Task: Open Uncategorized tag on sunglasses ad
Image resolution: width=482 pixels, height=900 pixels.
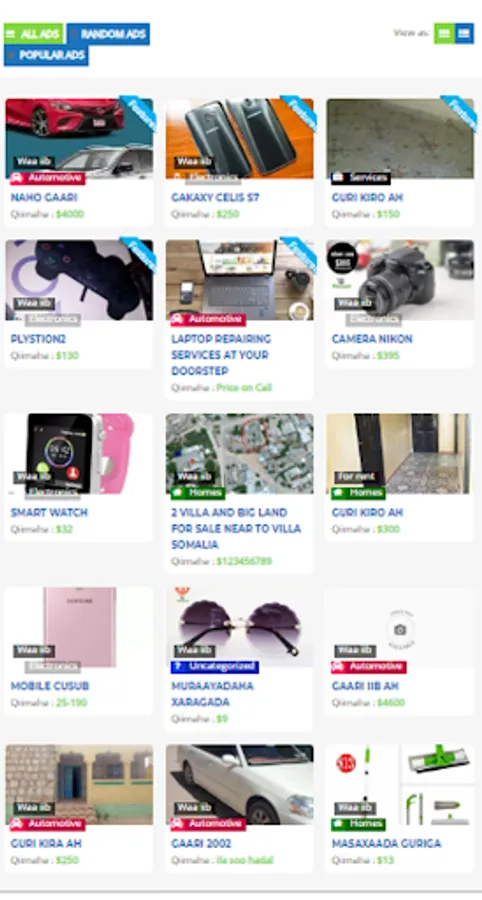Action: pyautogui.click(x=215, y=667)
